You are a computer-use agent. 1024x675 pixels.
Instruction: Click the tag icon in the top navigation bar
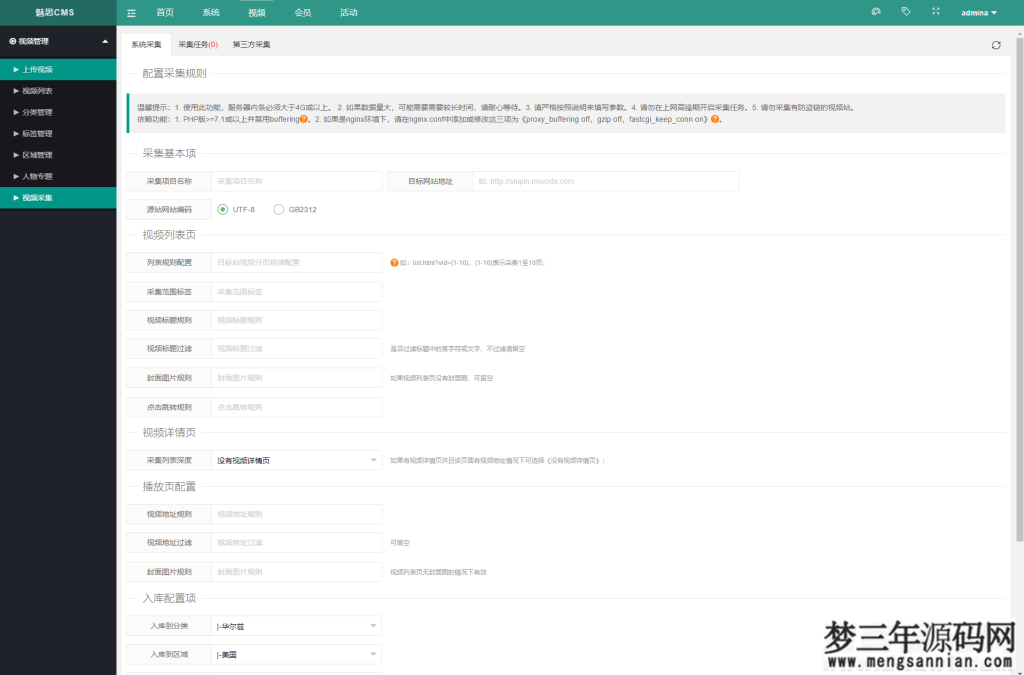906,11
